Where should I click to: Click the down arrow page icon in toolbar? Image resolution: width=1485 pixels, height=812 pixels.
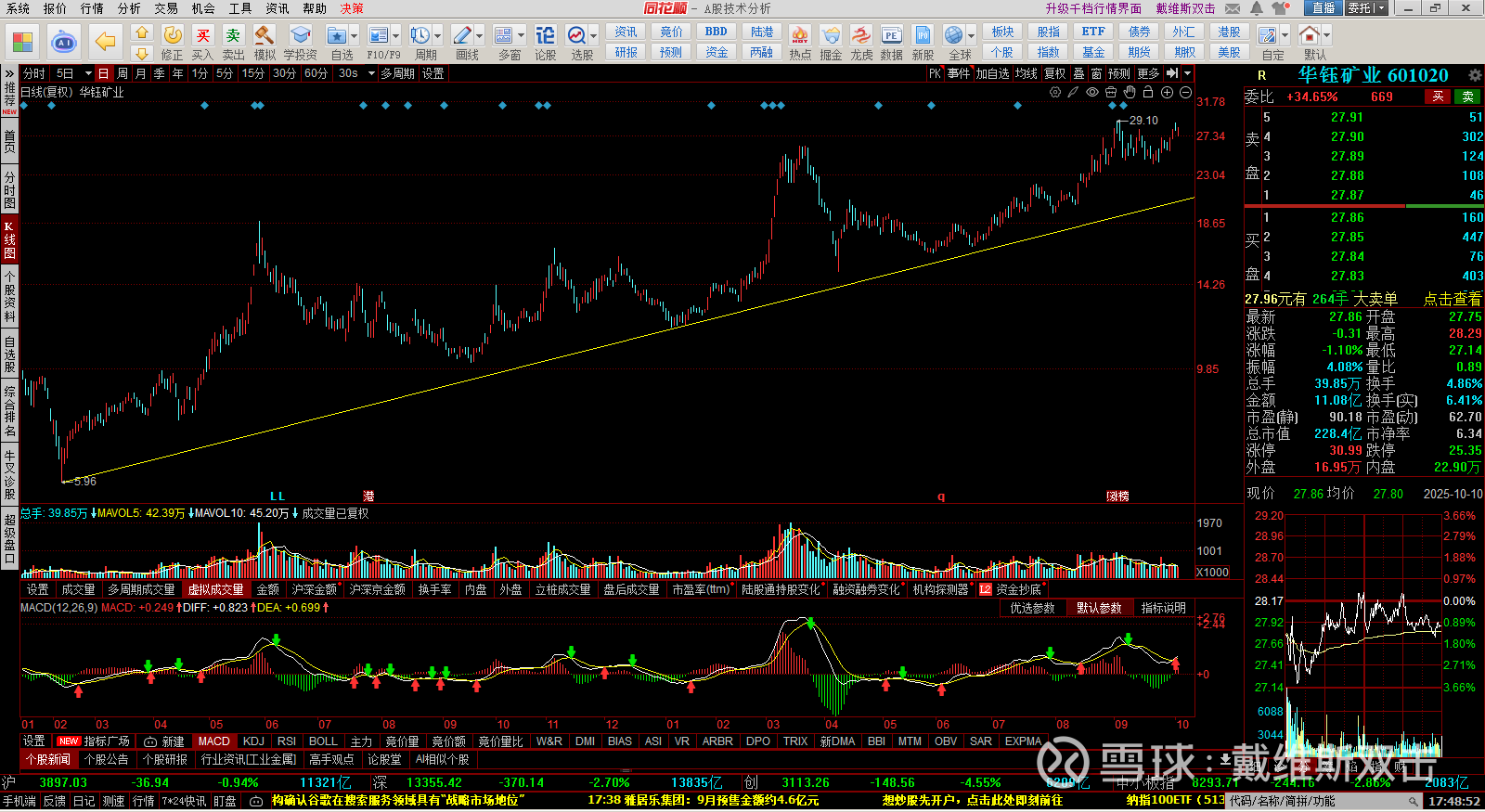[x=141, y=54]
